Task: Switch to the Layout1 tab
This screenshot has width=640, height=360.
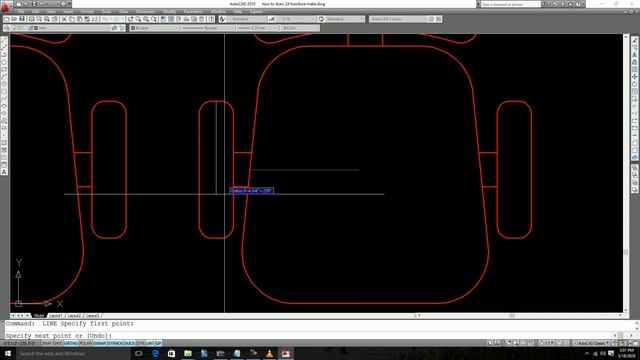Action: pos(55,316)
